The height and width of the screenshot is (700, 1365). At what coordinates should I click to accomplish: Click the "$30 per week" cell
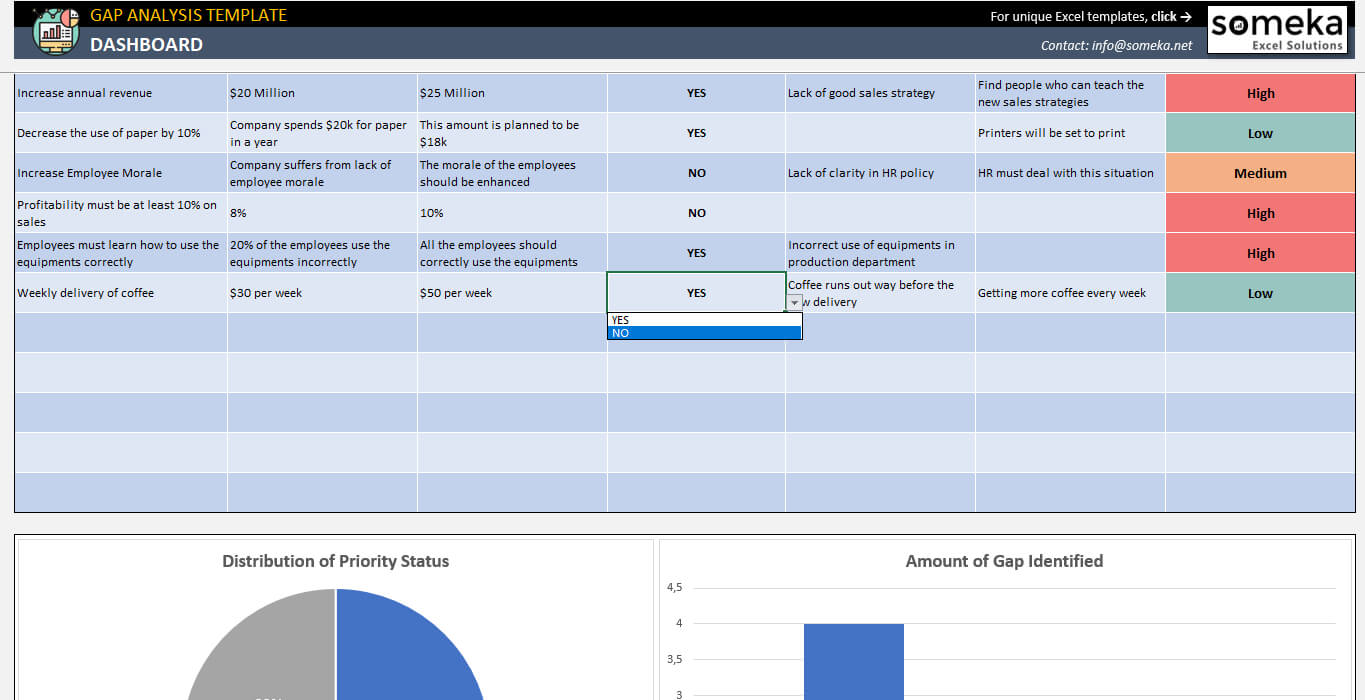pyautogui.click(x=322, y=293)
